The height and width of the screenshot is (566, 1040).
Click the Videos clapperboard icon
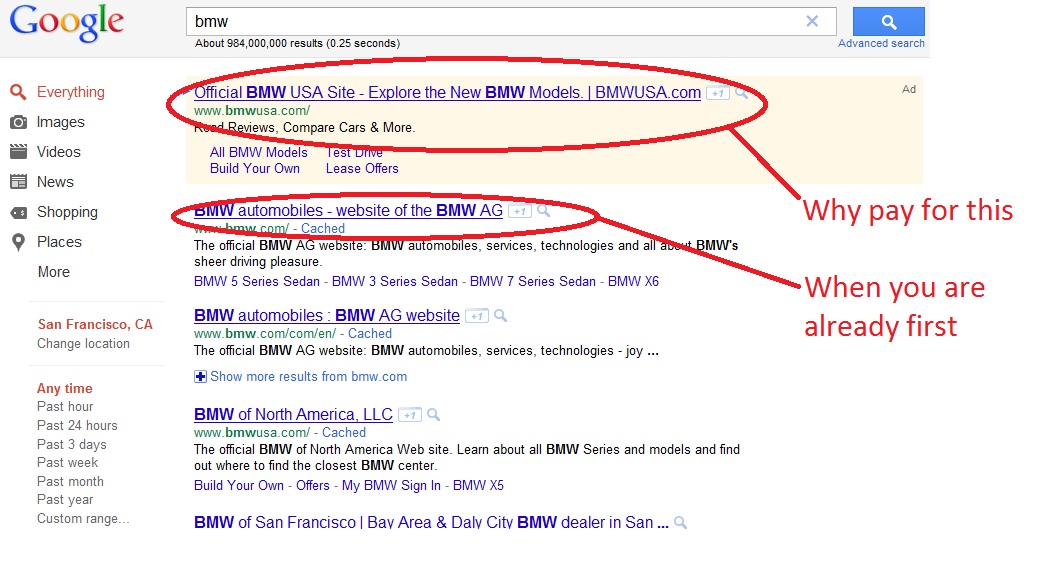point(19,152)
